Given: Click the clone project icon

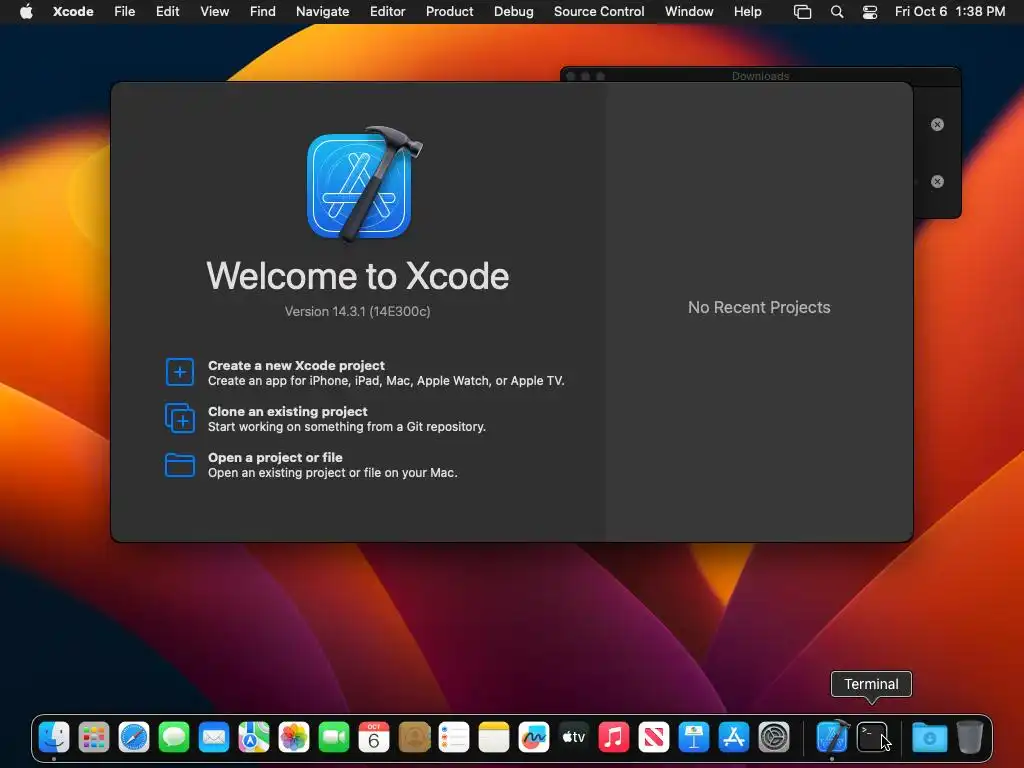Looking at the screenshot, I should coord(180,418).
